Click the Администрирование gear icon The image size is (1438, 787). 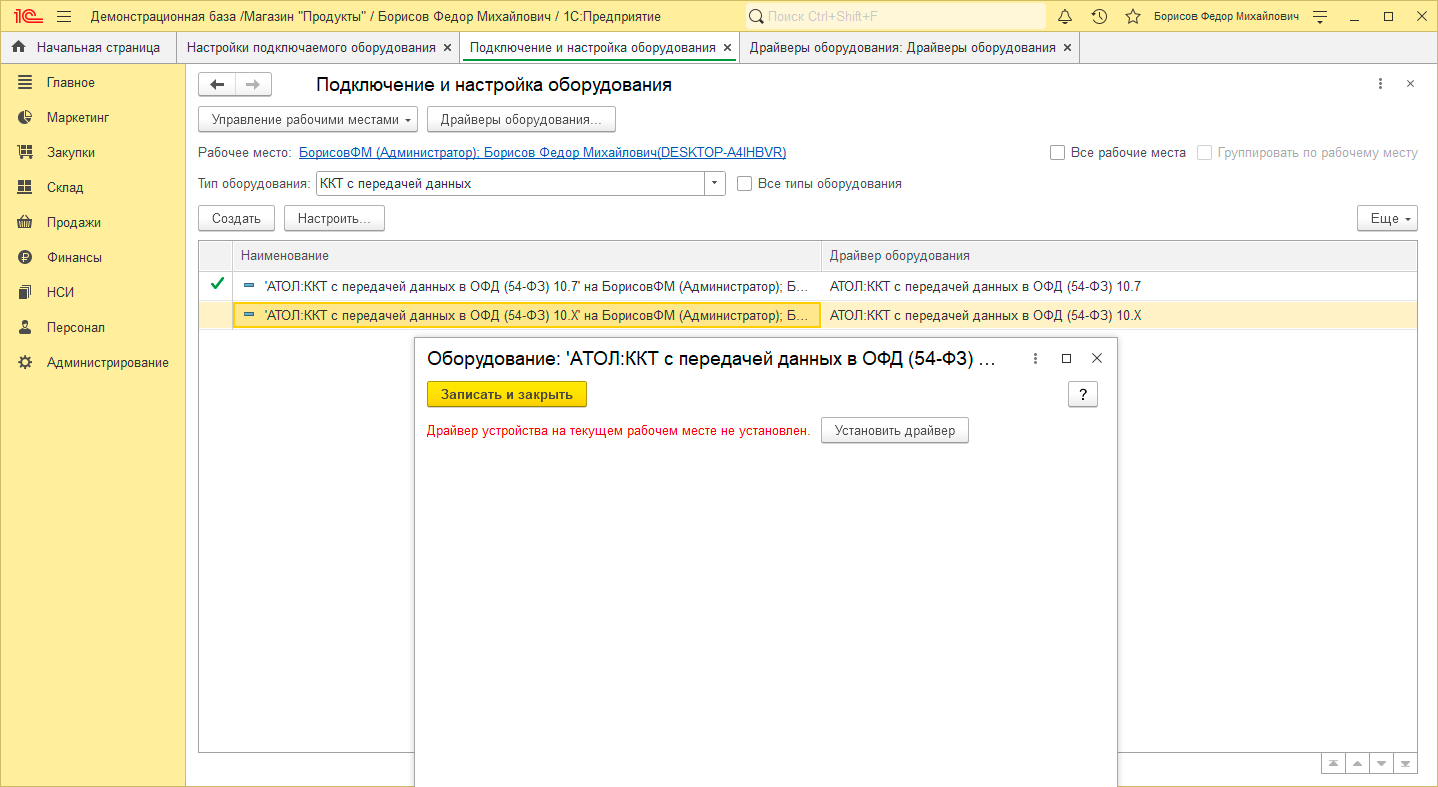pyautogui.click(x=26, y=362)
